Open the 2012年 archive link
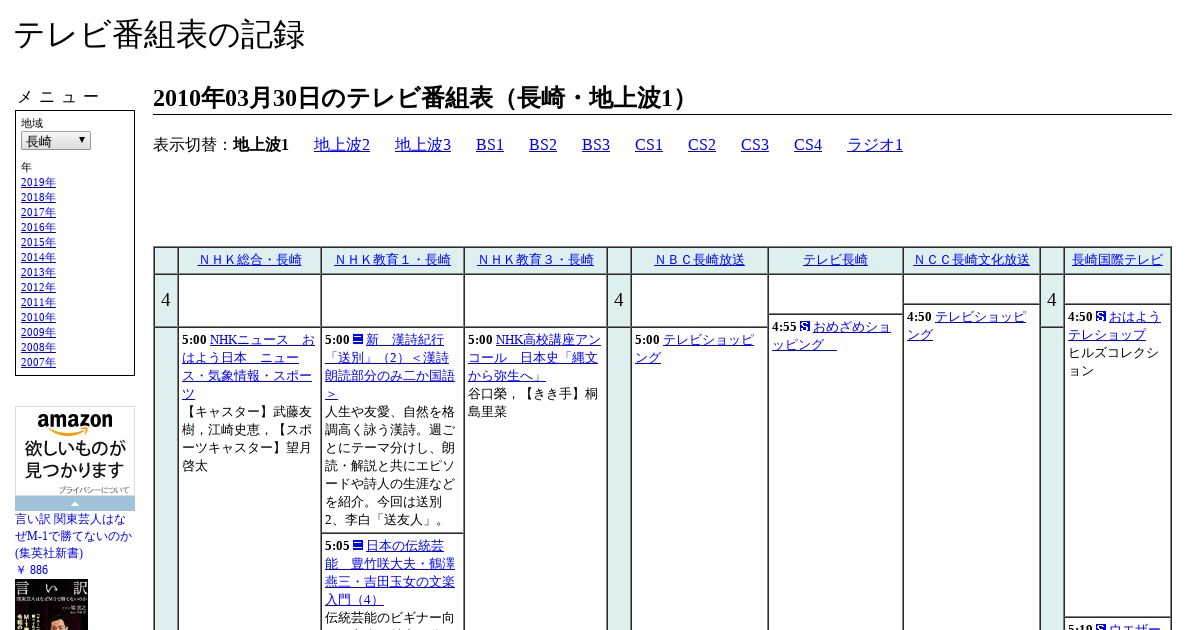This screenshot has width=1200, height=630. [38, 288]
